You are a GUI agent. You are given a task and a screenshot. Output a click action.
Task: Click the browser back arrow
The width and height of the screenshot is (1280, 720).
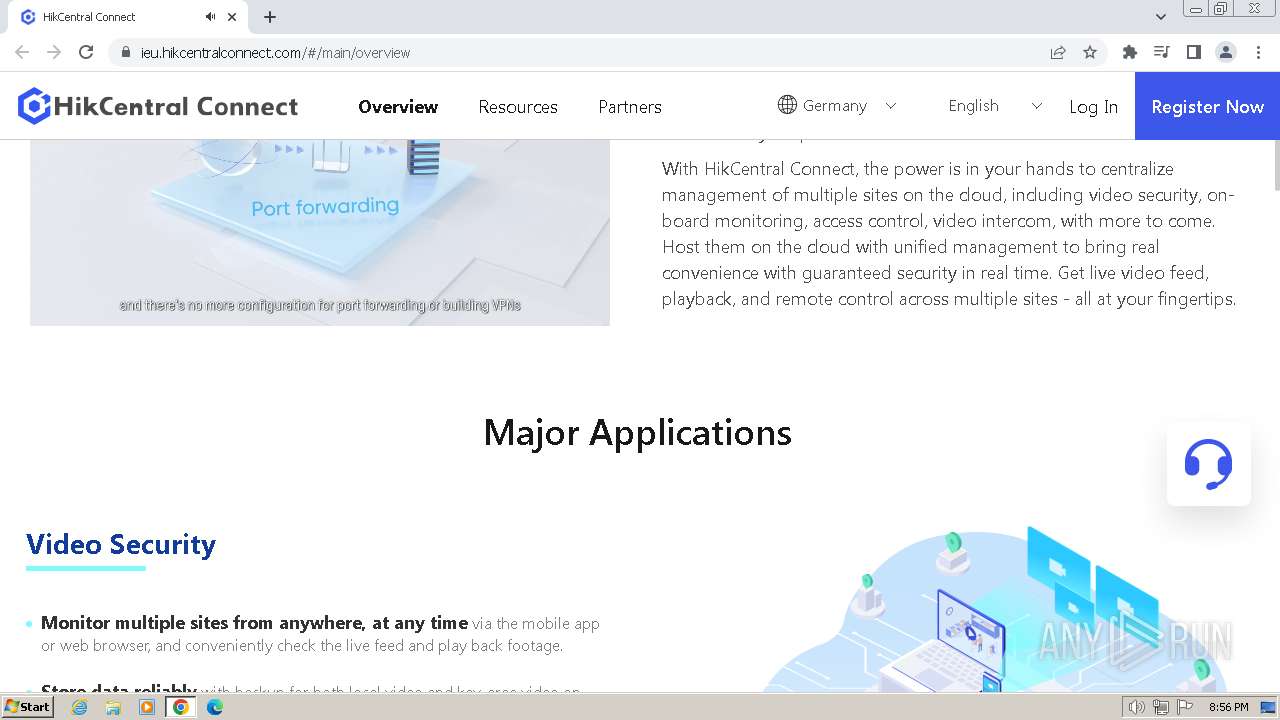(x=22, y=52)
